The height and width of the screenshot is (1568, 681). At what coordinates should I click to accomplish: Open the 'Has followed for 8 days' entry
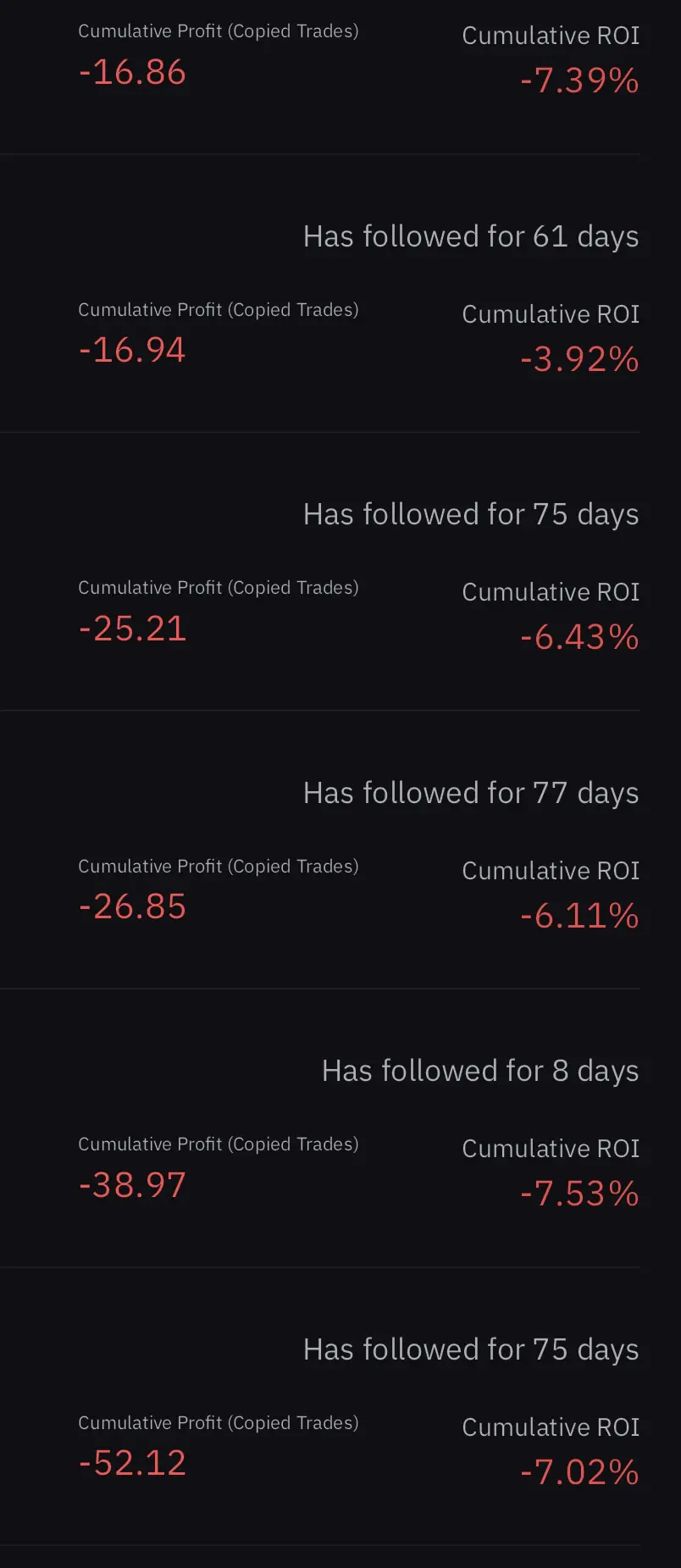(x=480, y=1071)
